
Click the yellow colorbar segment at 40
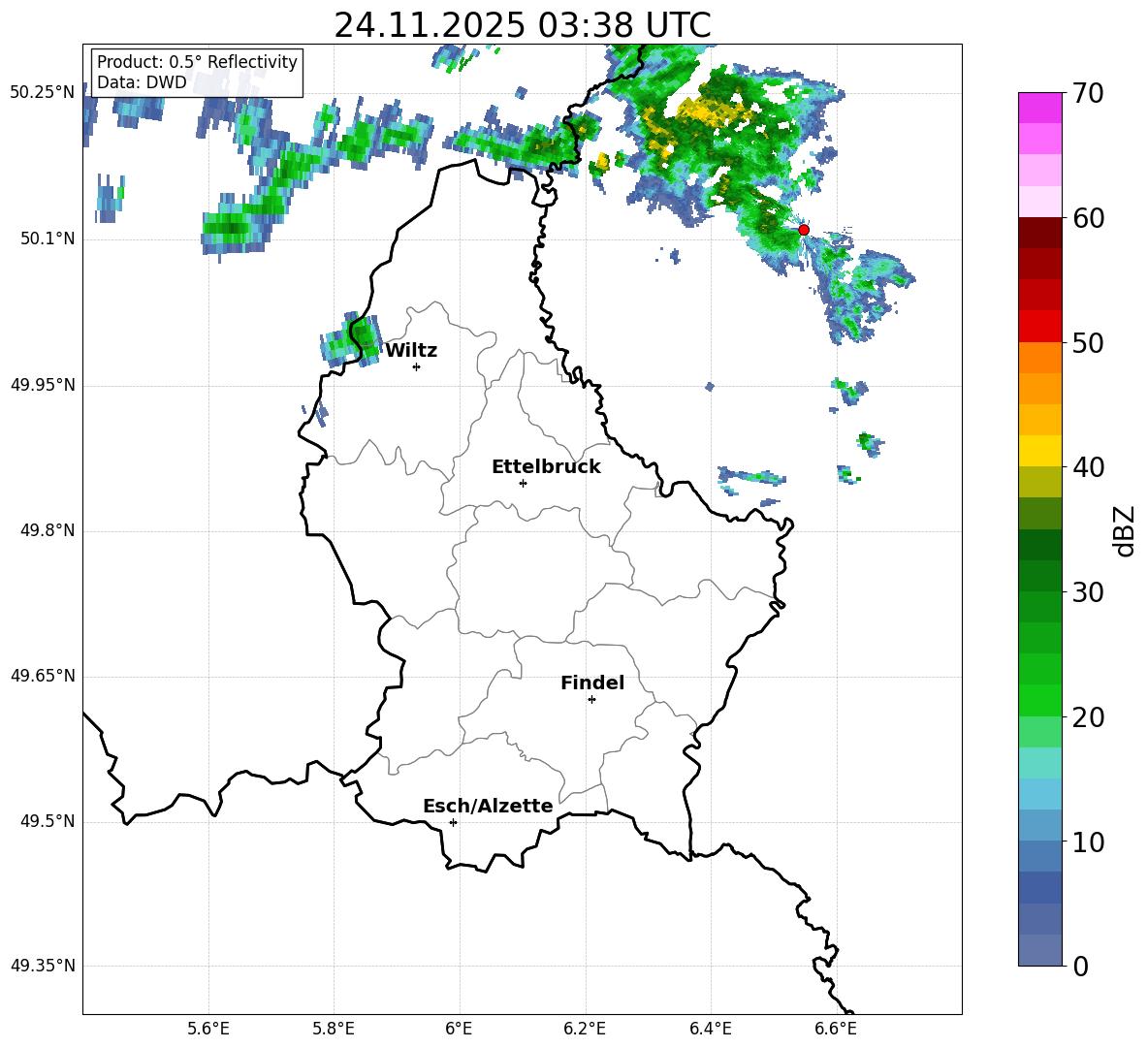[1040, 451]
